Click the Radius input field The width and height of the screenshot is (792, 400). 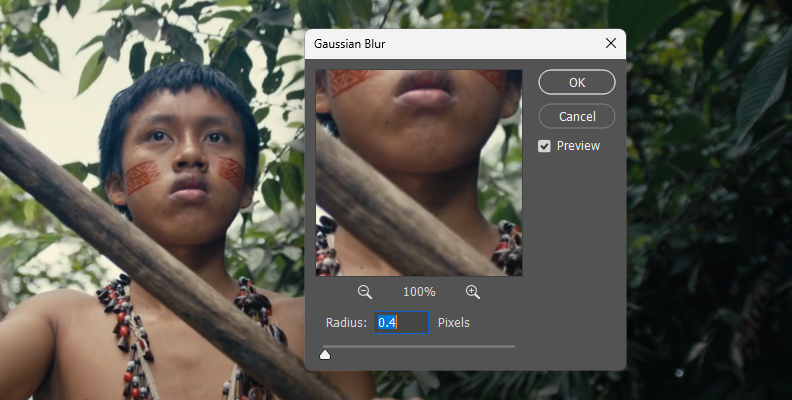click(401, 322)
